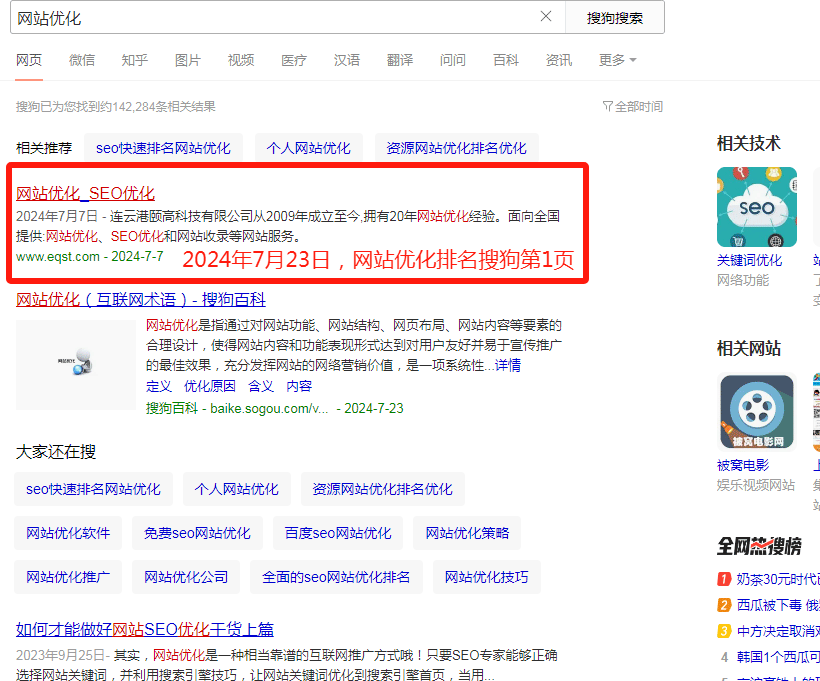Clear the search box using the X icon
The image size is (820, 681).
point(546,17)
